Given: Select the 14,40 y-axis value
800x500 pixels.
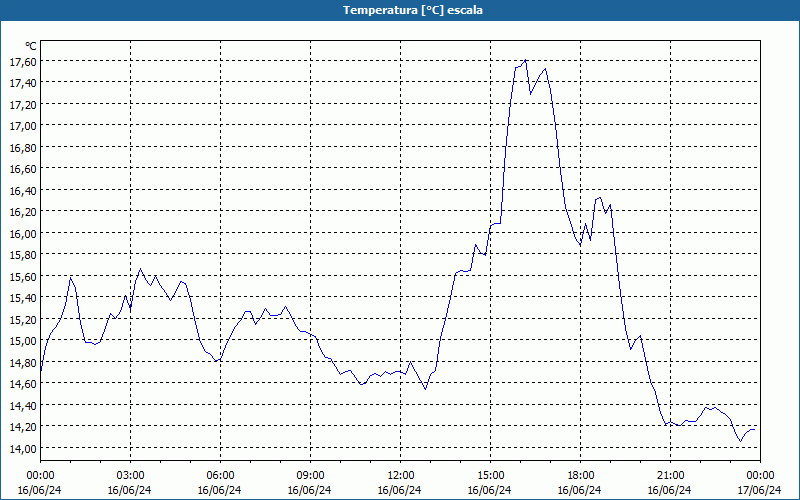Looking at the screenshot, I should pos(23,405).
